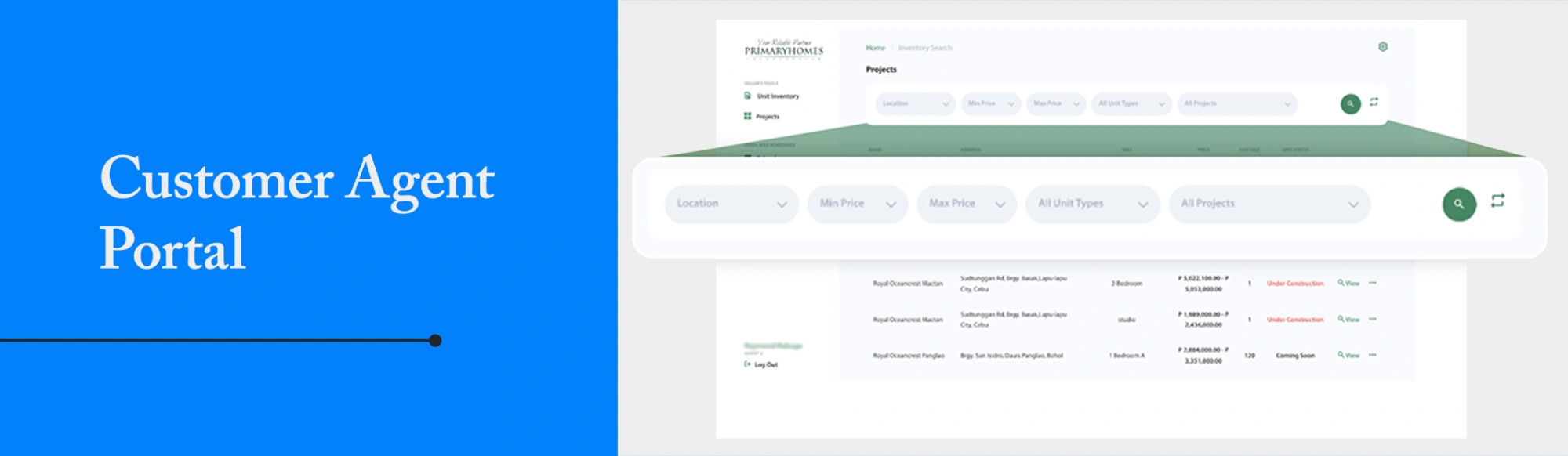
Task: Click Under Construction status in 2-Bedroom row
Action: (x=1295, y=284)
